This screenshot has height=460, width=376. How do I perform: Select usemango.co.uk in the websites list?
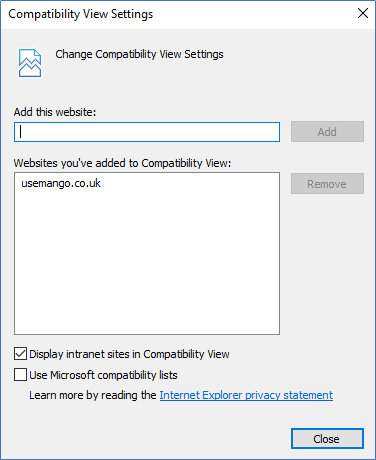[61, 183]
